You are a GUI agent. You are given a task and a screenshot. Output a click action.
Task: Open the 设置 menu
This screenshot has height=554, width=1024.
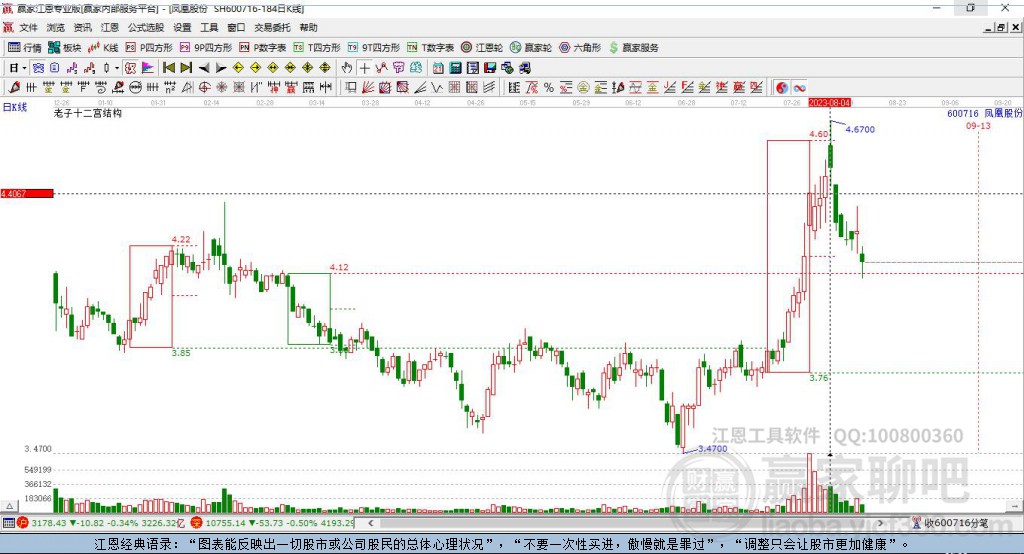182,27
